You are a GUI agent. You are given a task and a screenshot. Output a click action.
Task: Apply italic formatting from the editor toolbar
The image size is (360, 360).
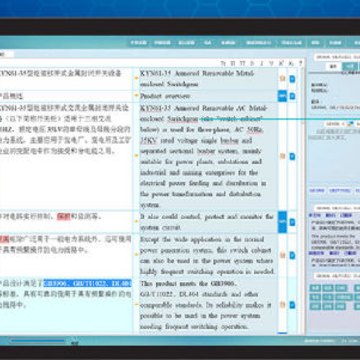coord(262,63)
